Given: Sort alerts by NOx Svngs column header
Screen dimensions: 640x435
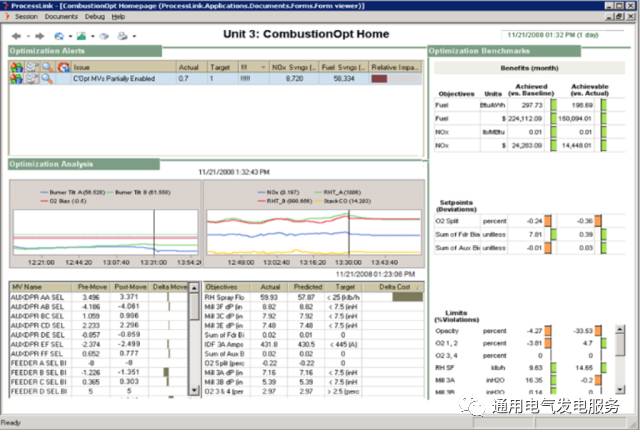Looking at the screenshot, I should coord(294,67).
